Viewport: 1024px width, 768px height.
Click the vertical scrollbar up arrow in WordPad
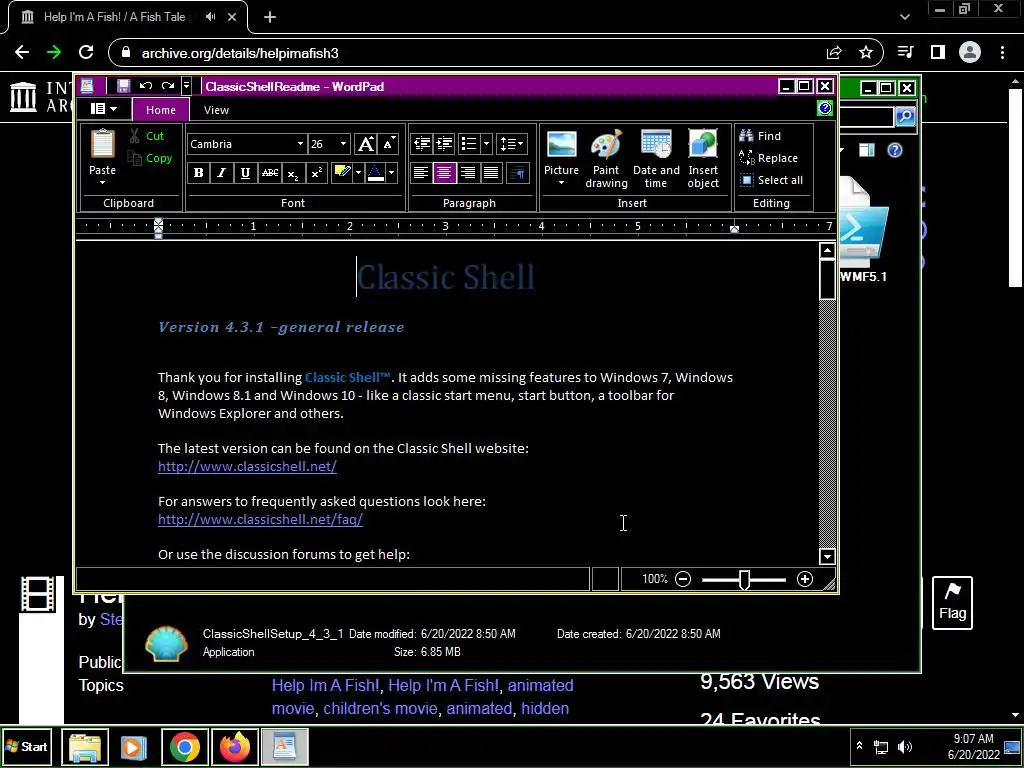(827, 251)
